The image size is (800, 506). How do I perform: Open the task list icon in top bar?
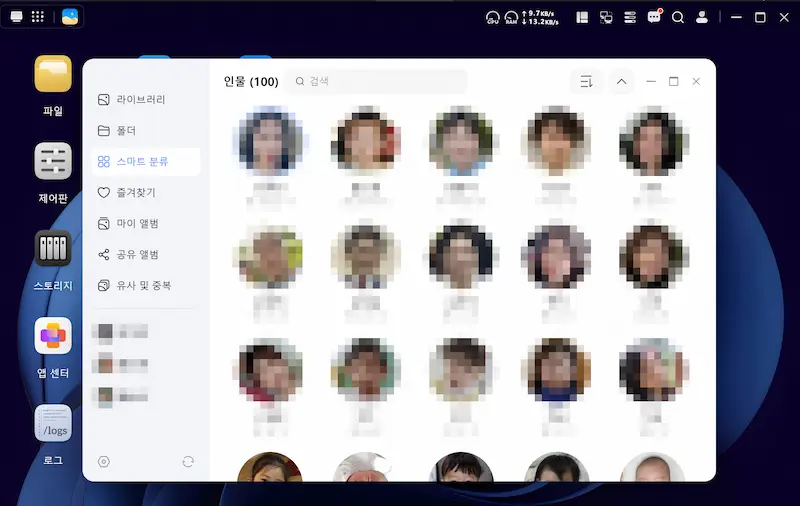pos(630,17)
